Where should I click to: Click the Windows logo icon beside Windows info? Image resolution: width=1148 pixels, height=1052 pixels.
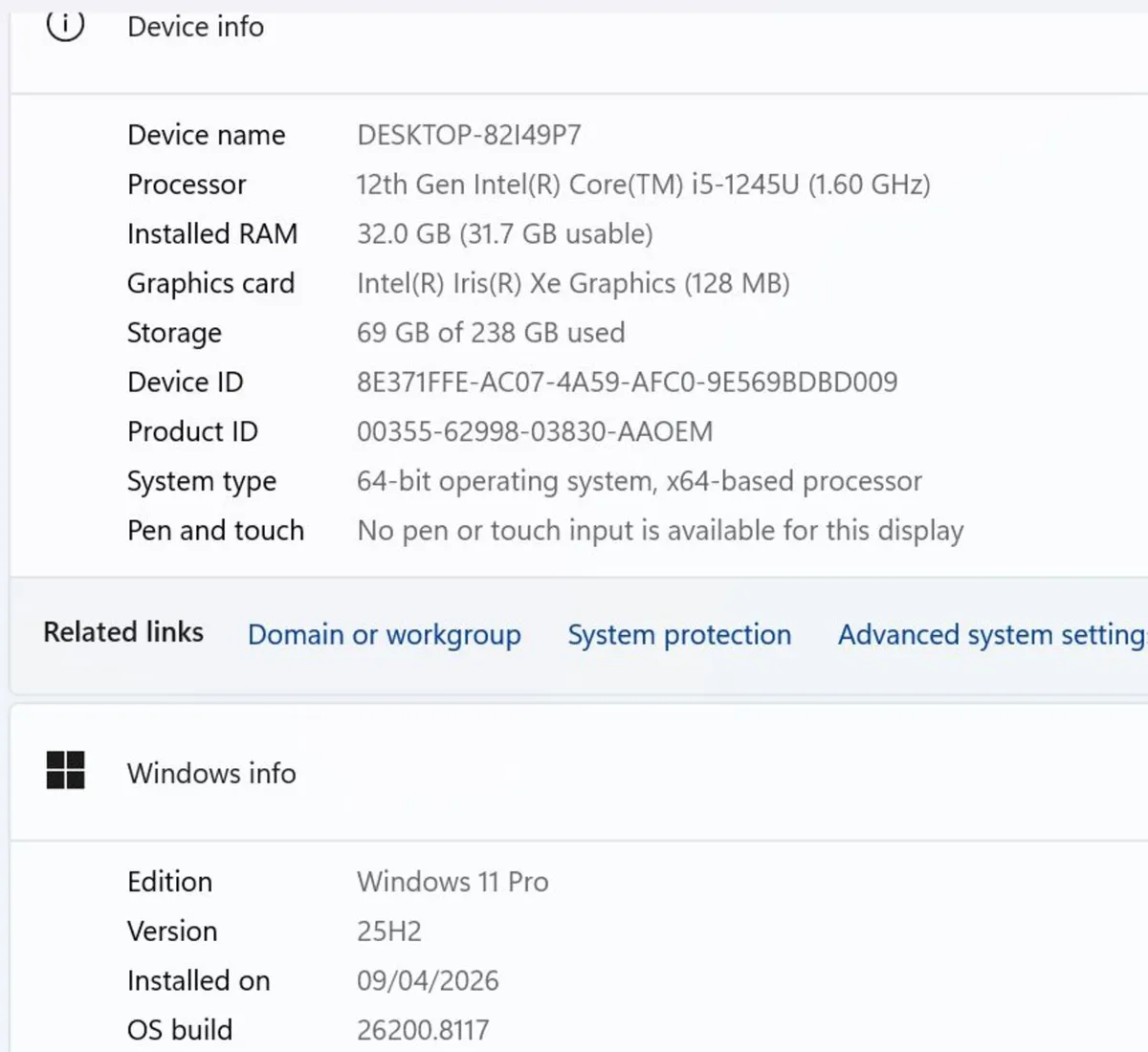65,770
